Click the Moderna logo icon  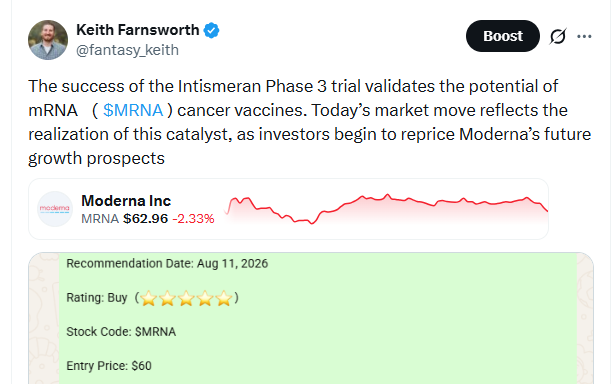(55, 209)
